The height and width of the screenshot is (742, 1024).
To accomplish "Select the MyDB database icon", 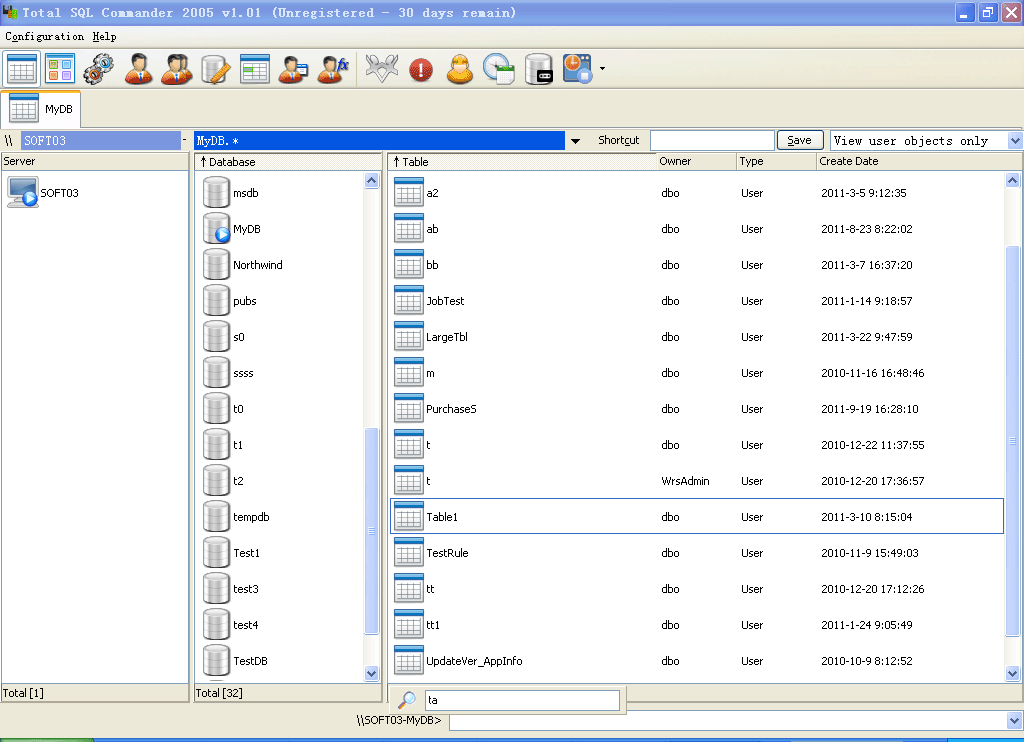I will pyautogui.click(x=216, y=229).
